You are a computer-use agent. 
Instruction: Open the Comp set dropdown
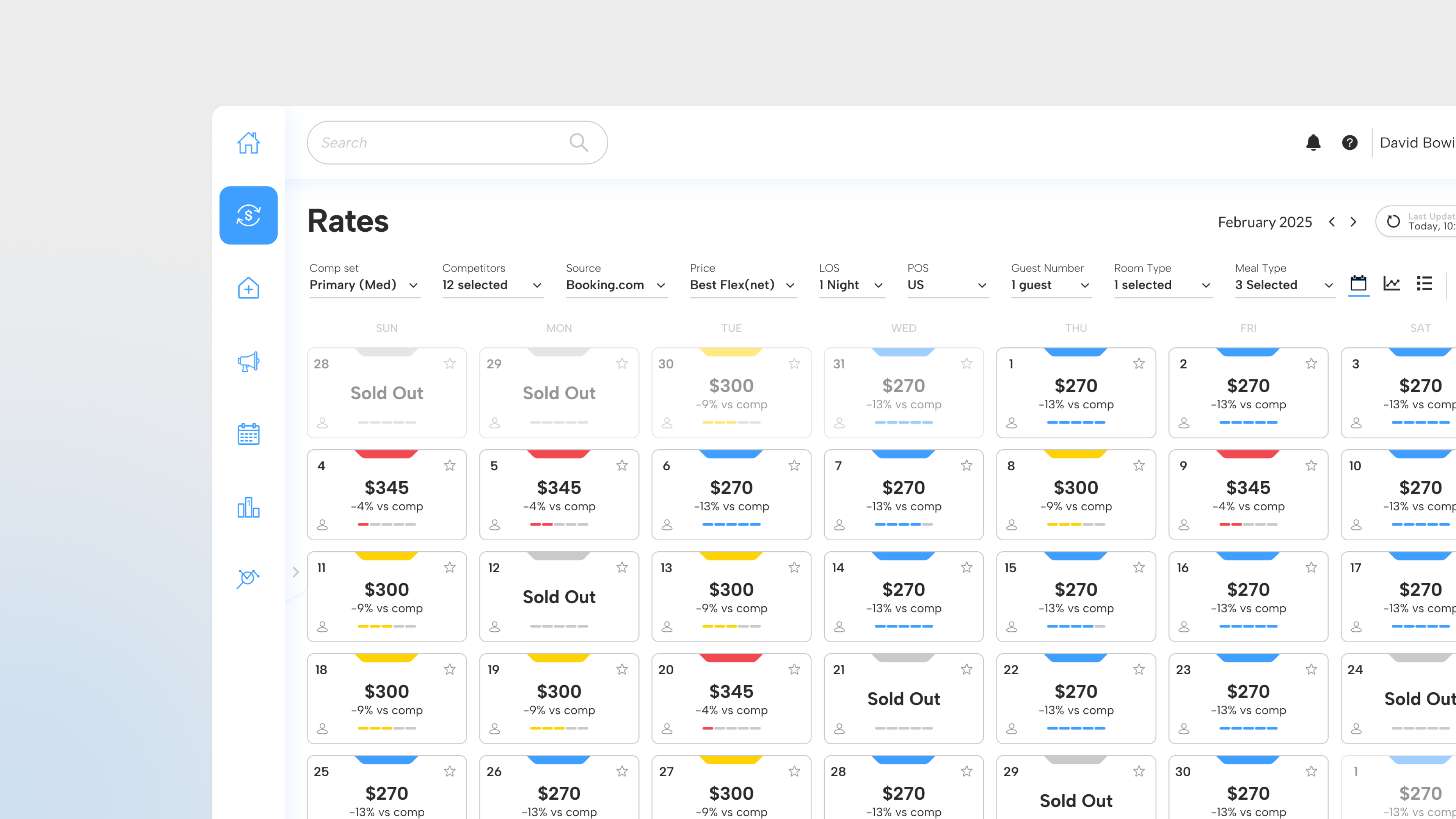click(x=364, y=285)
